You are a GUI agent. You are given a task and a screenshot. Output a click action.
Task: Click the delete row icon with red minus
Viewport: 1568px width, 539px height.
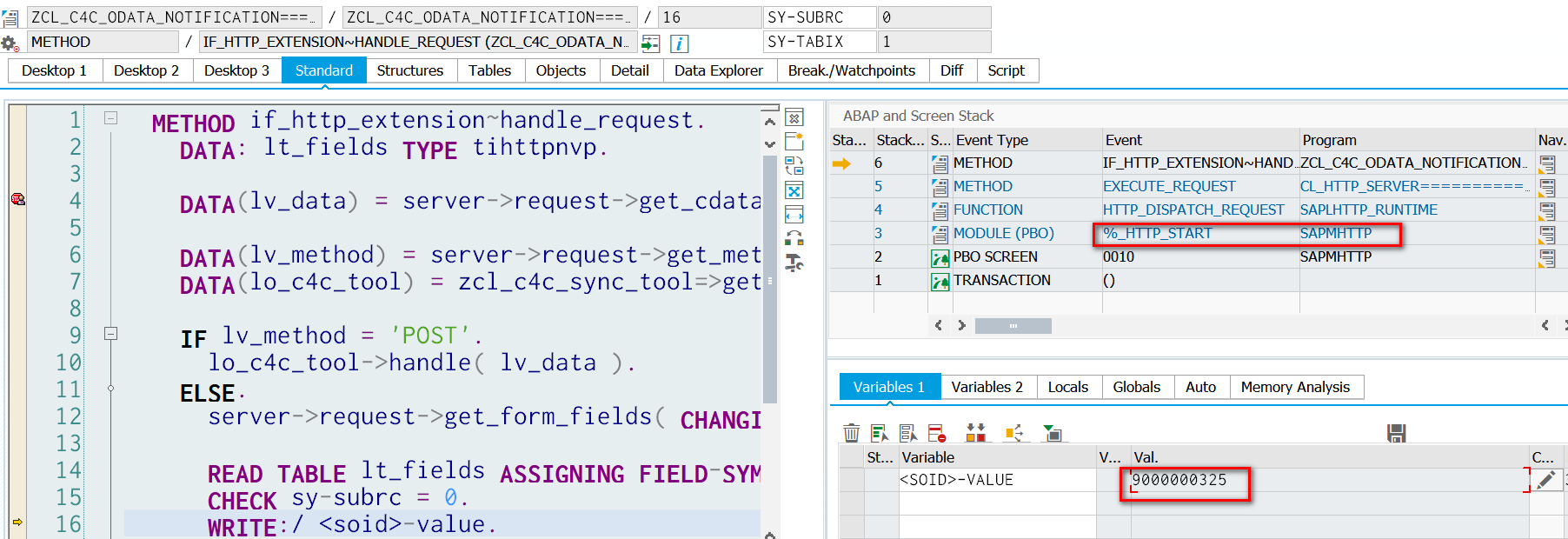pyautogui.click(x=937, y=433)
